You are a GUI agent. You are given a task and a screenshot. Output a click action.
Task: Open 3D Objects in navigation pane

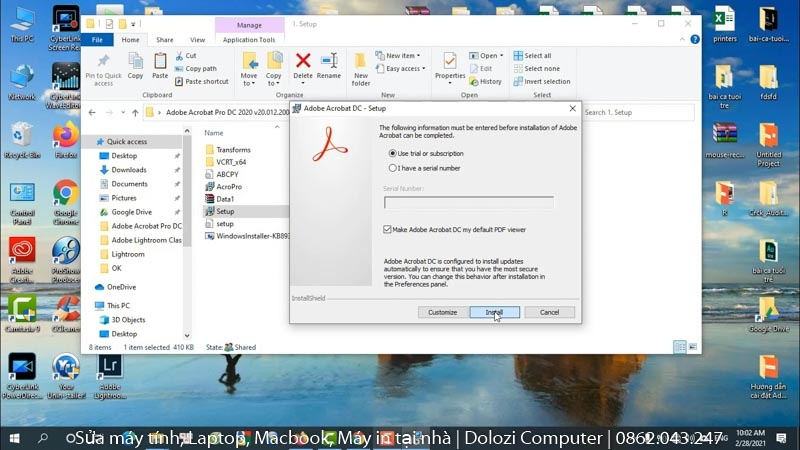128,319
